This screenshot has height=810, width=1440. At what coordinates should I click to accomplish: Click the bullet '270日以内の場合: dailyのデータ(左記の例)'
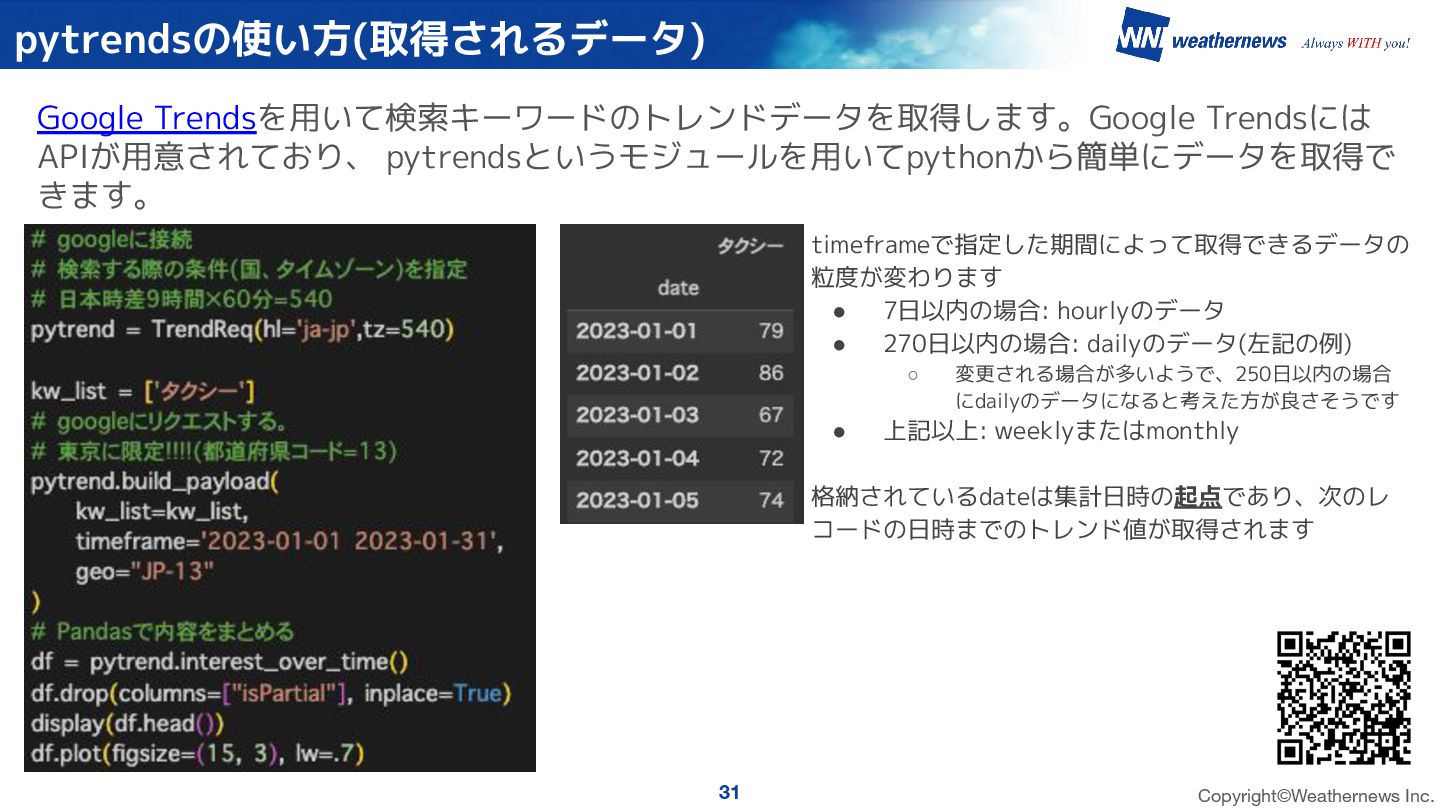coord(1117,344)
